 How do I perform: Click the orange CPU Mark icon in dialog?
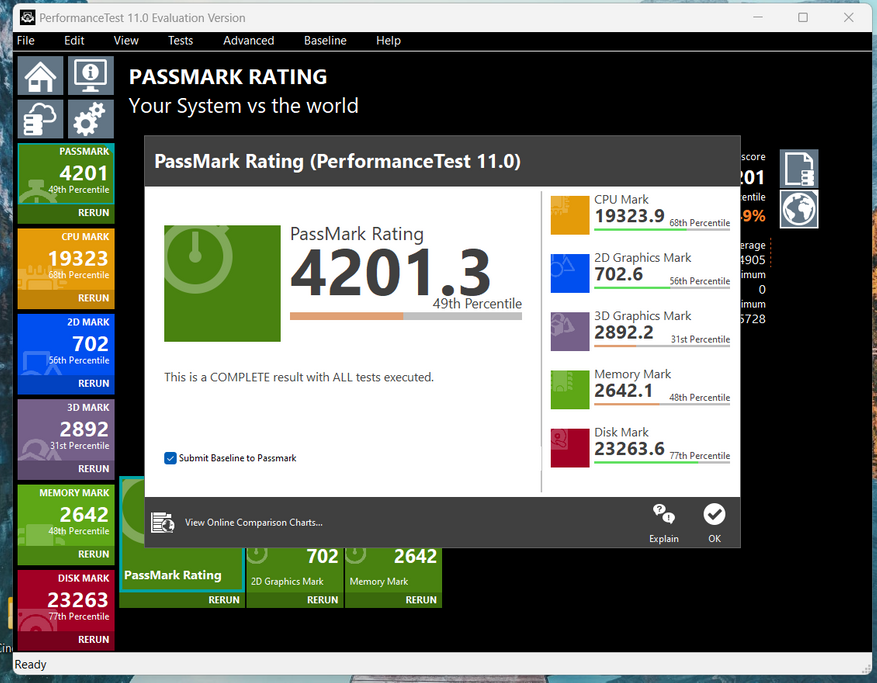(569, 215)
